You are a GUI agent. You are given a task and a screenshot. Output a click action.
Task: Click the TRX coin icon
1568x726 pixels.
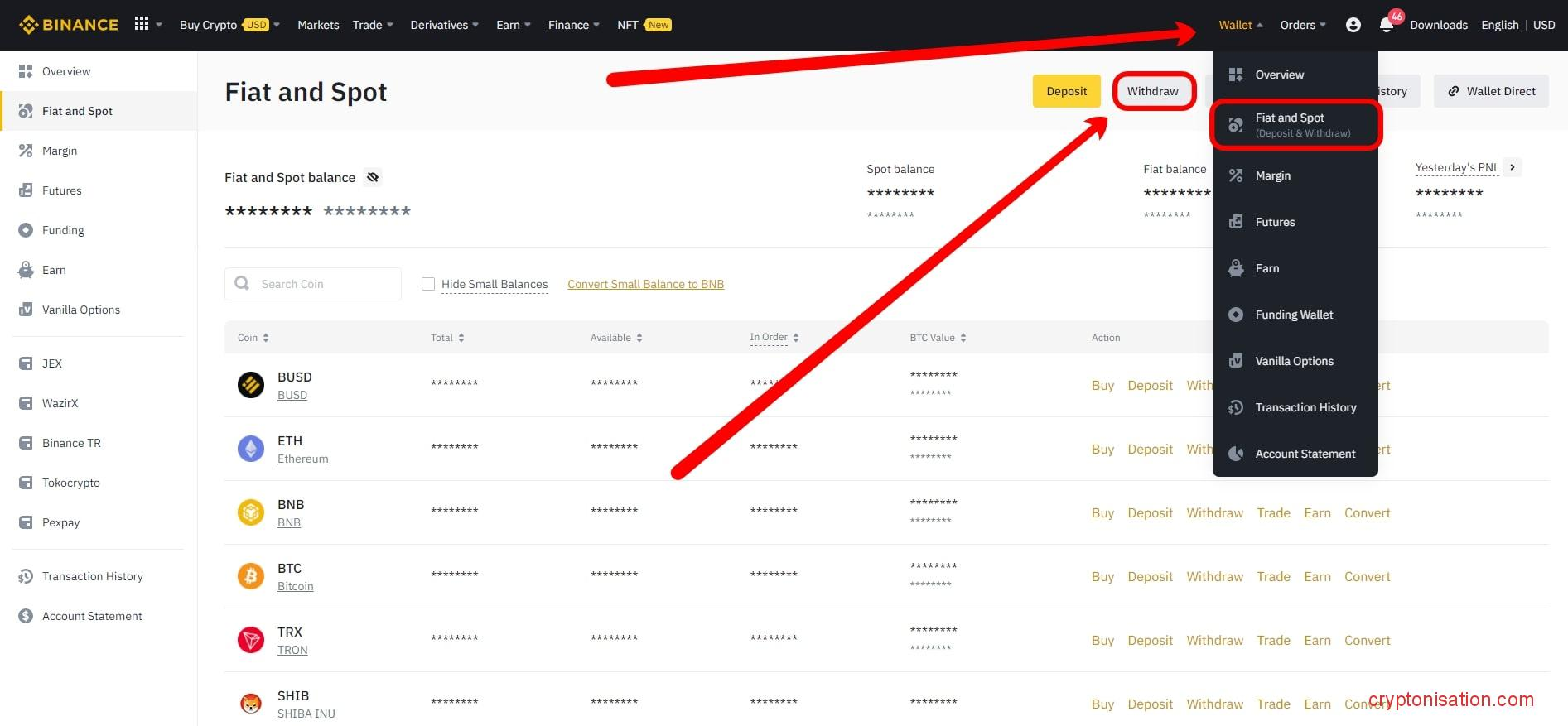pos(251,640)
